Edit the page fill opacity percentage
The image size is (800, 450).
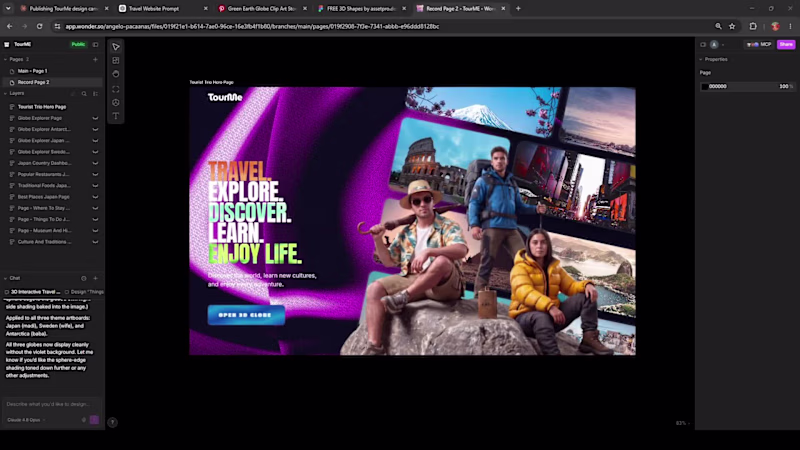(x=785, y=87)
